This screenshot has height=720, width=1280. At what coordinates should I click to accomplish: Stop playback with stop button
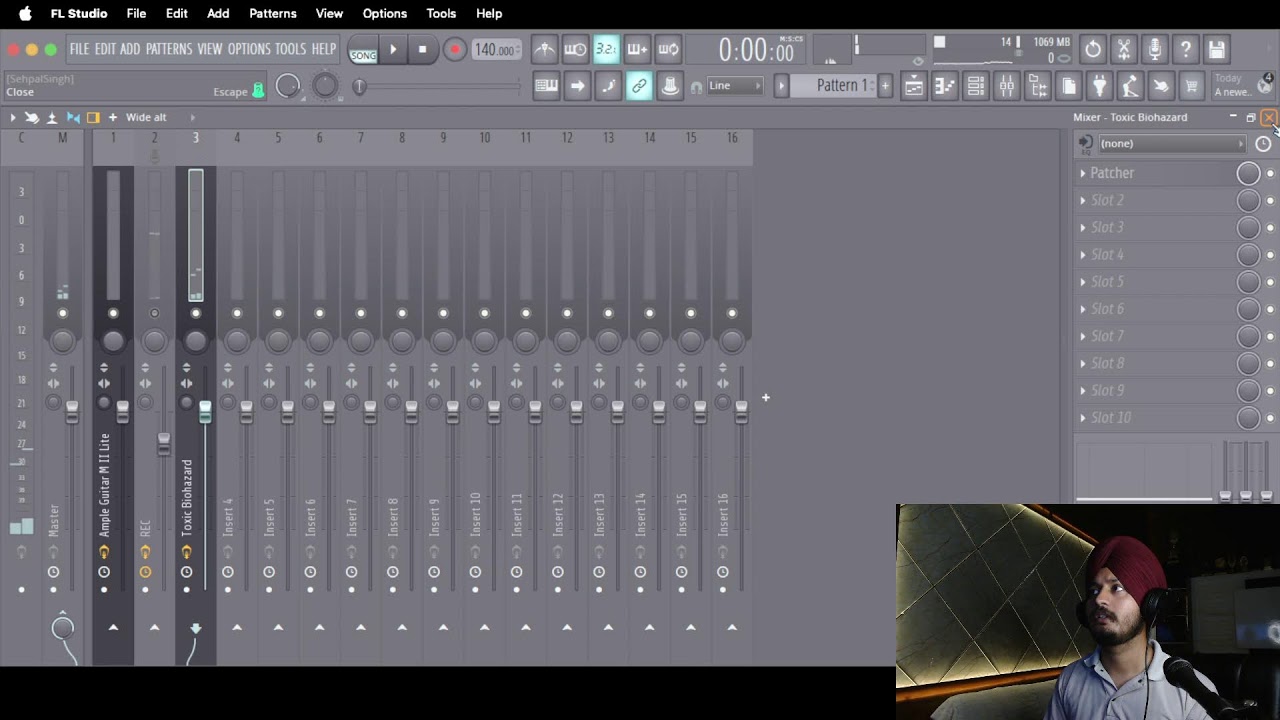(422, 49)
